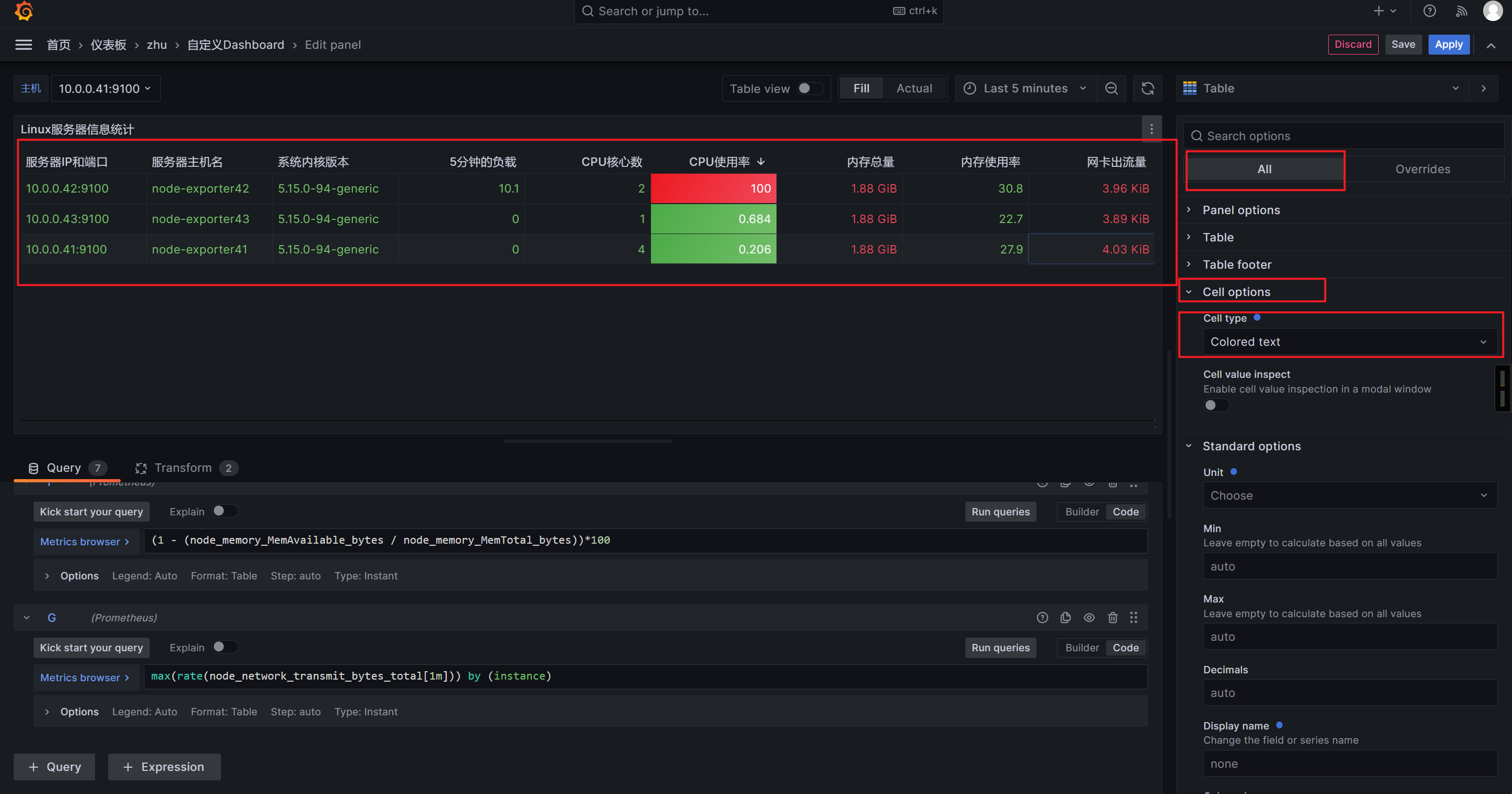Collapse the options pane arrow
1512x794 pixels.
pos(1483,89)
